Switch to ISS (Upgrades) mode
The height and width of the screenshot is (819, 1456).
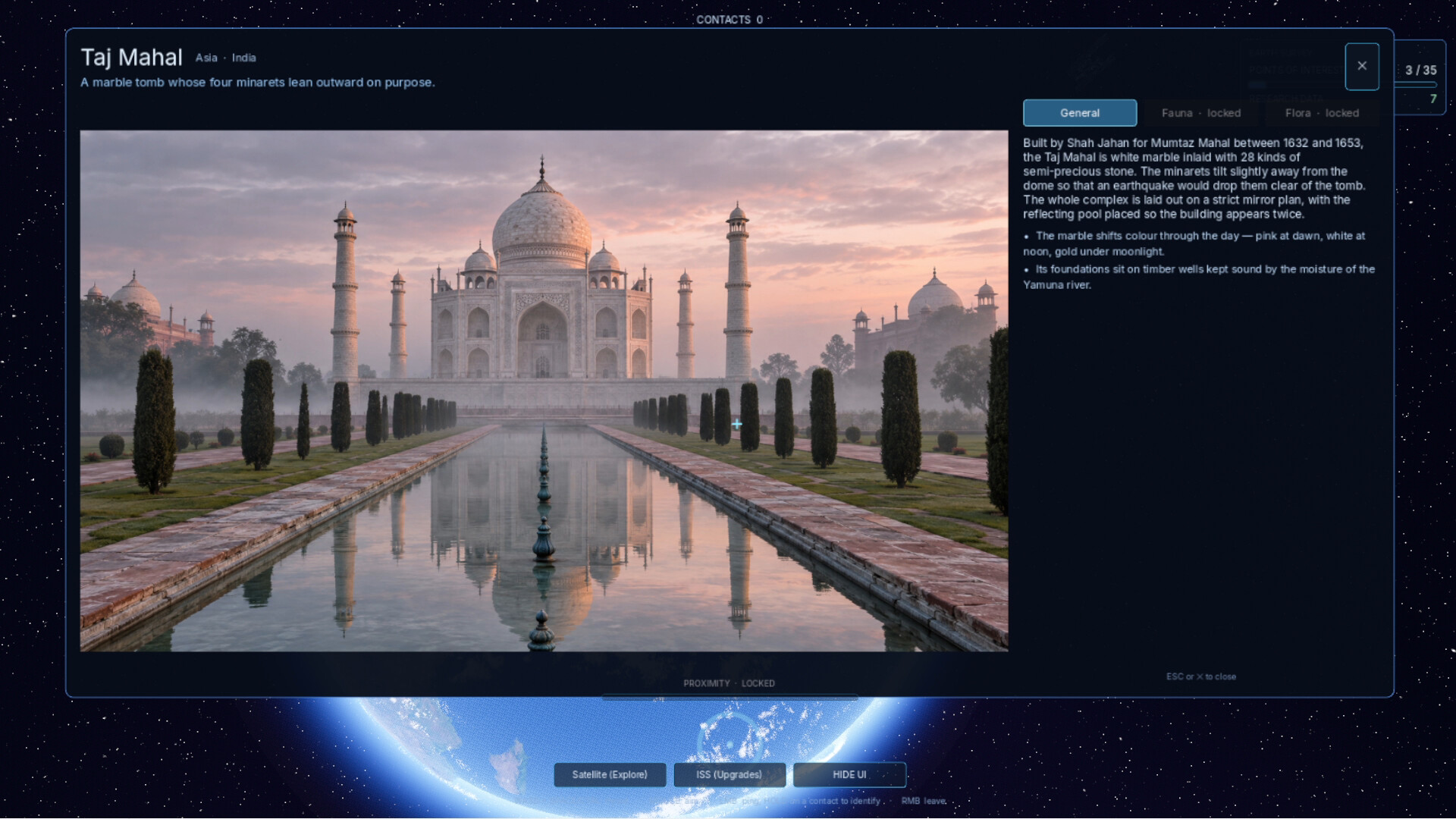click(729, 774)
